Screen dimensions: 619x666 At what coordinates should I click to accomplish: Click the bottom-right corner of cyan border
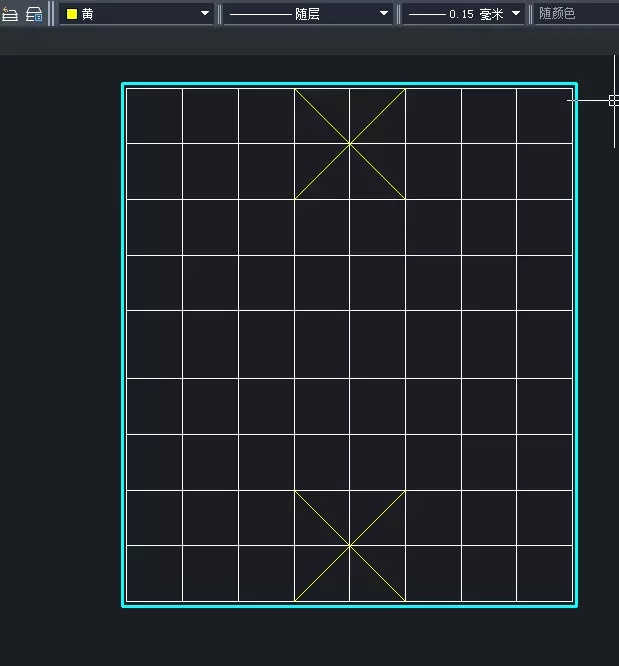pyautogui.click(x=577, y=605)
